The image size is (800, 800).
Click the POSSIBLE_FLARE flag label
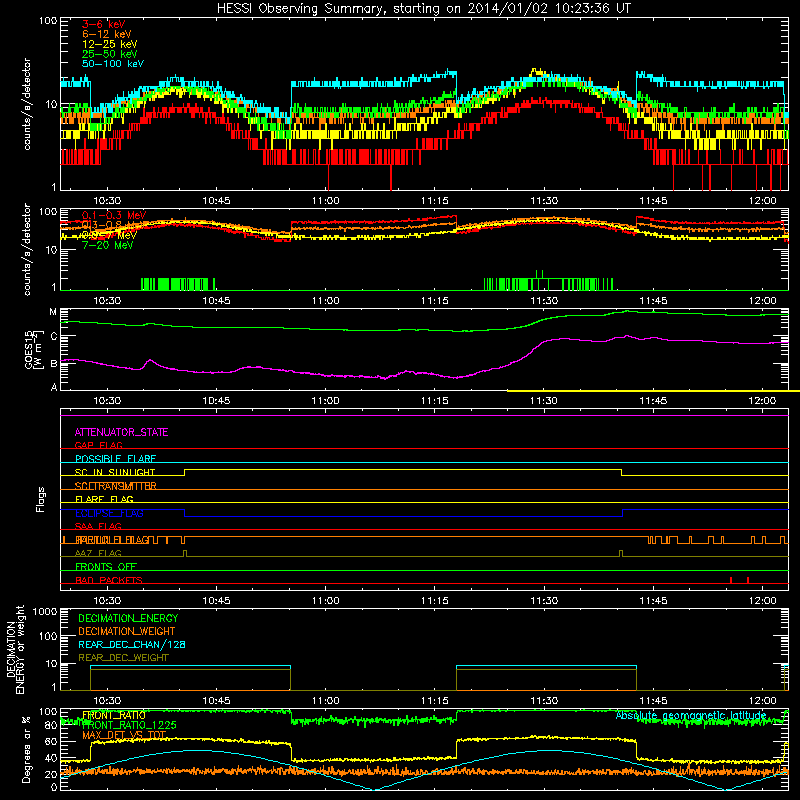click(115, 458)
